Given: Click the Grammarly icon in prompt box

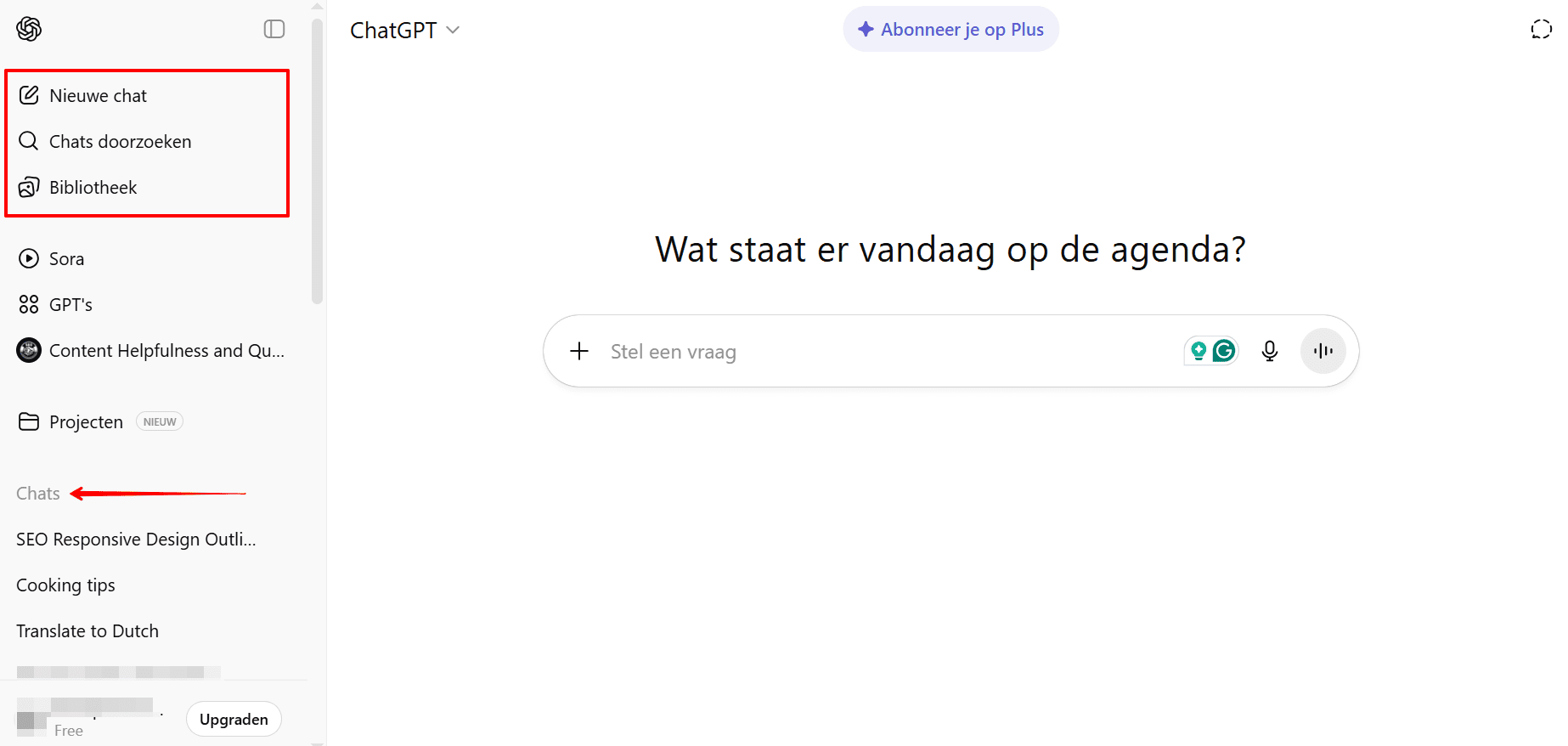Looking at the screenshot, I should (x=1224, y=351).
